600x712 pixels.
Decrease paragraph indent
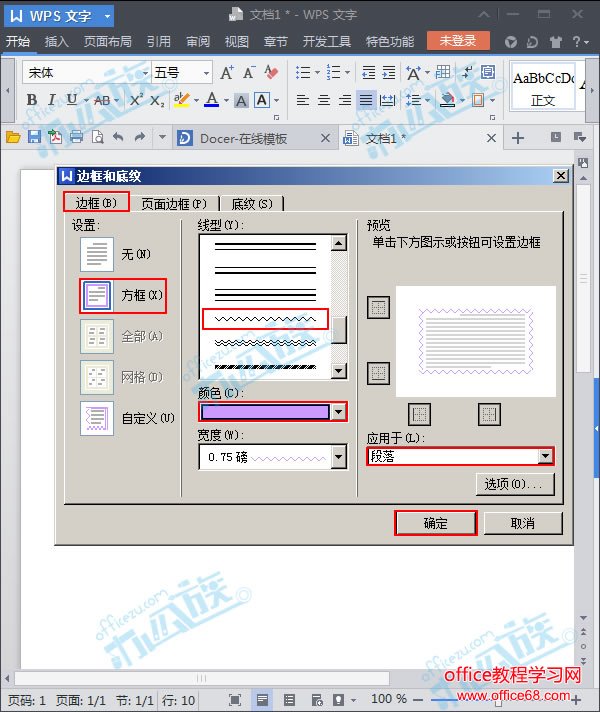tap(368, 72)
